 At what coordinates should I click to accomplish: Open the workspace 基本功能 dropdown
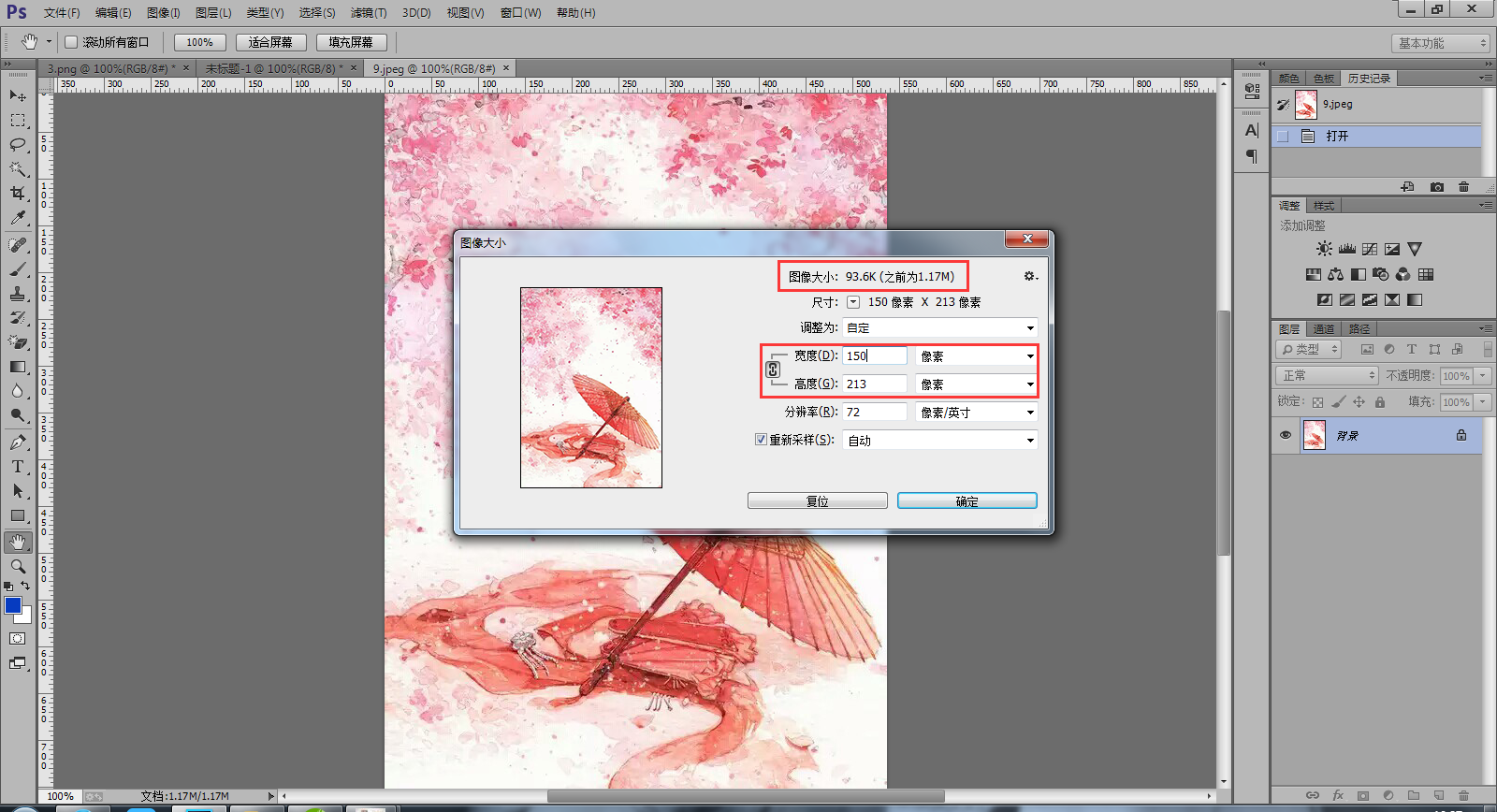(x=1440, y=43)
